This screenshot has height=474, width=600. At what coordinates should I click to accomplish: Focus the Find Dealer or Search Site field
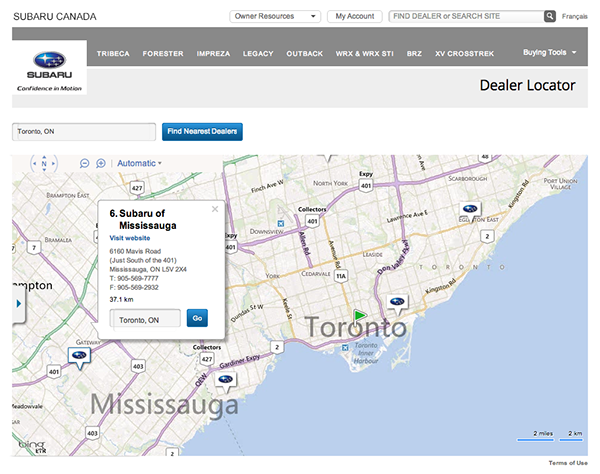click(x=467, y=16)
